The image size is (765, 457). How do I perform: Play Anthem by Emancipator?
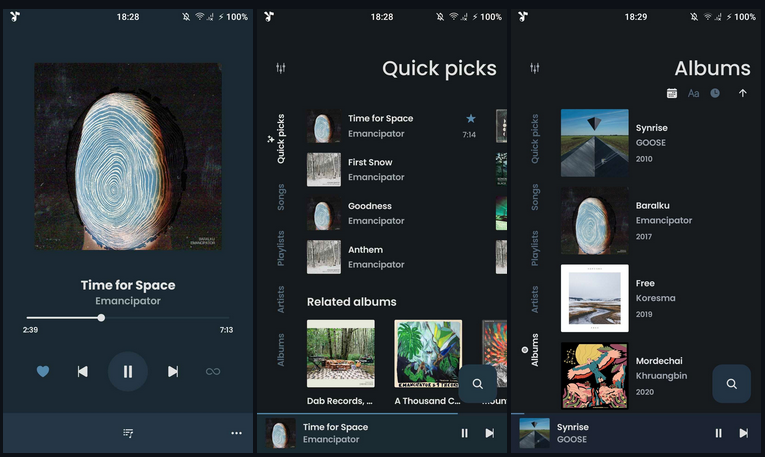[393, 257]
